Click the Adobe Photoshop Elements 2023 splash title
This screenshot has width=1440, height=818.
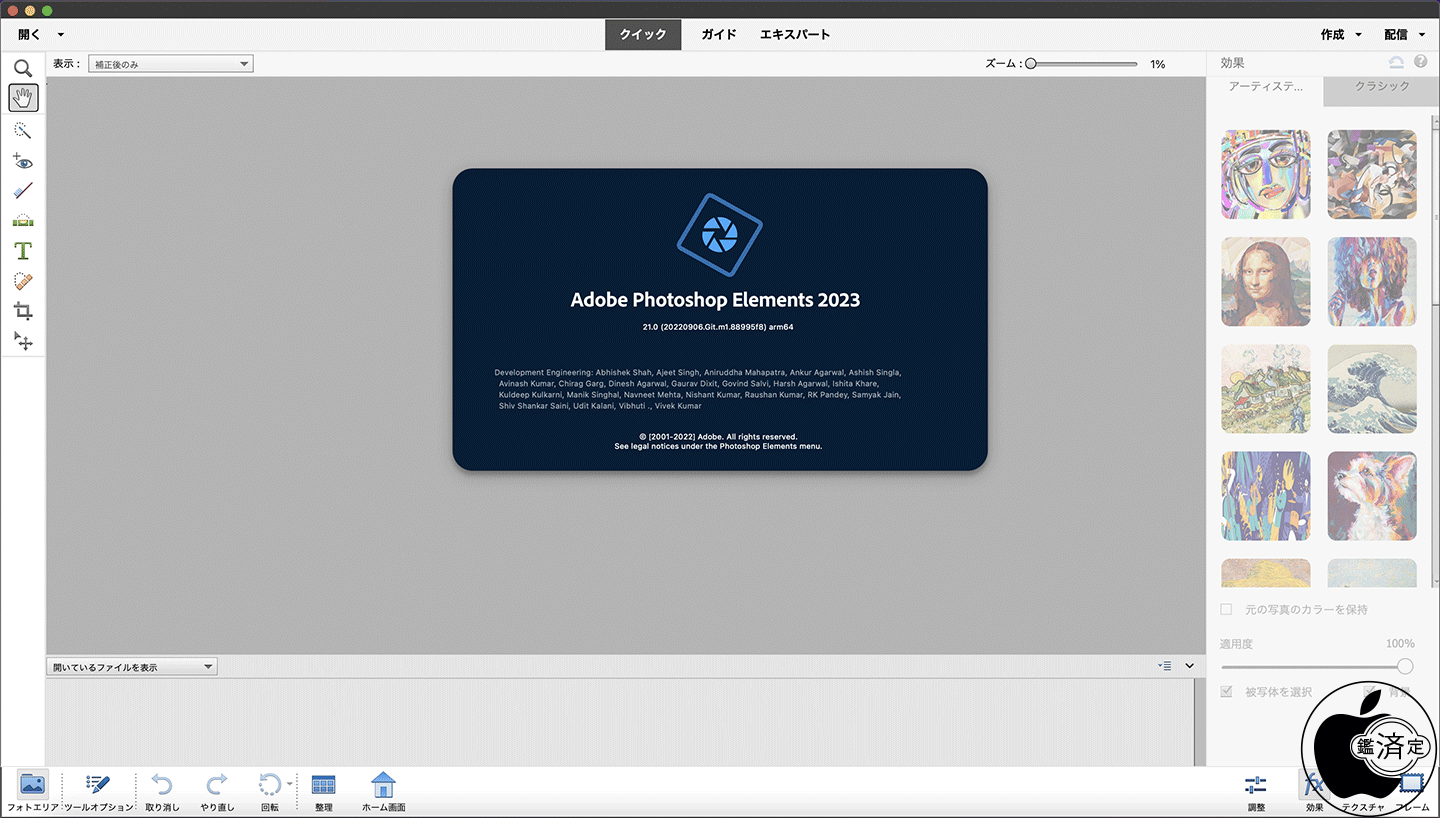(x=715, y=300)
